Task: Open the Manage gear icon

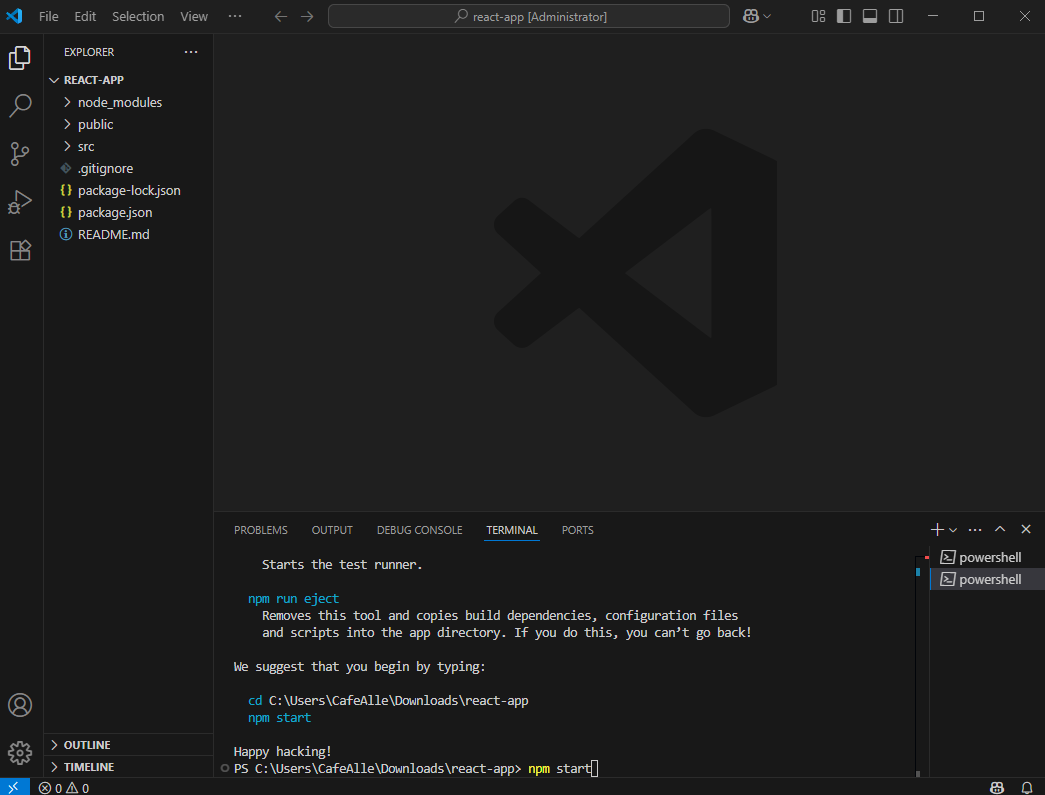Action: pos(20,753)
